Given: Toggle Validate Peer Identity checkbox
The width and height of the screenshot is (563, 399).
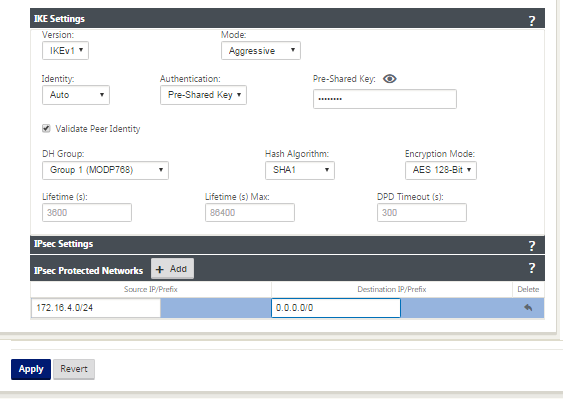Looking at the screenshot, I should click(46, 128).
